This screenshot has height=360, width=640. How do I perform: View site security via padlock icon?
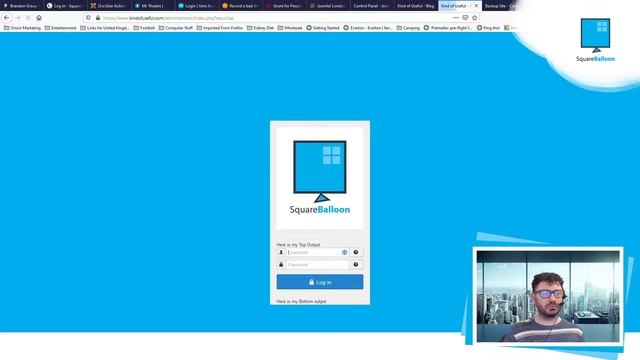[98, 18]
